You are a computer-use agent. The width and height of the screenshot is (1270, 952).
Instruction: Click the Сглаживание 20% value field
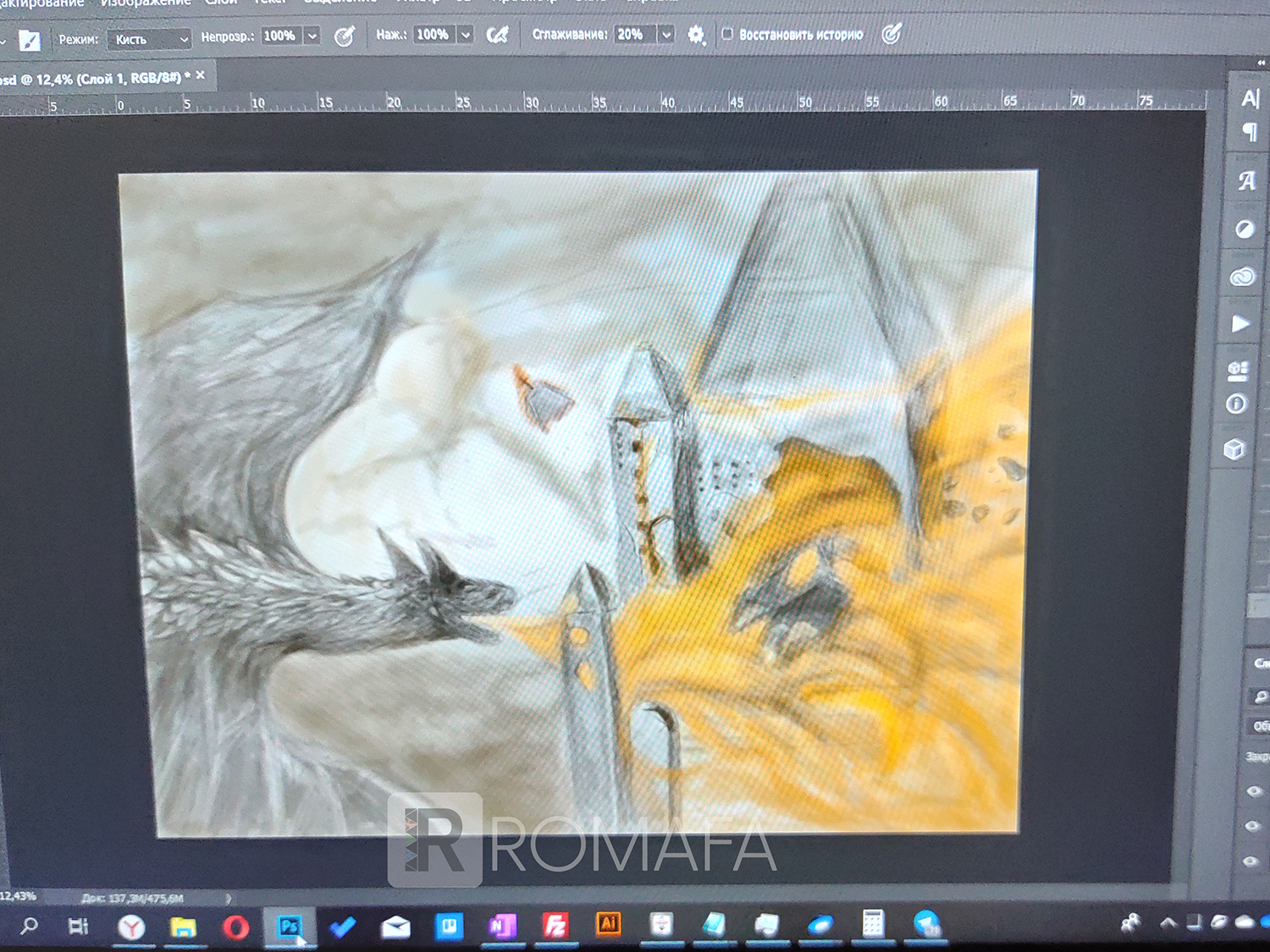[635, 35]
